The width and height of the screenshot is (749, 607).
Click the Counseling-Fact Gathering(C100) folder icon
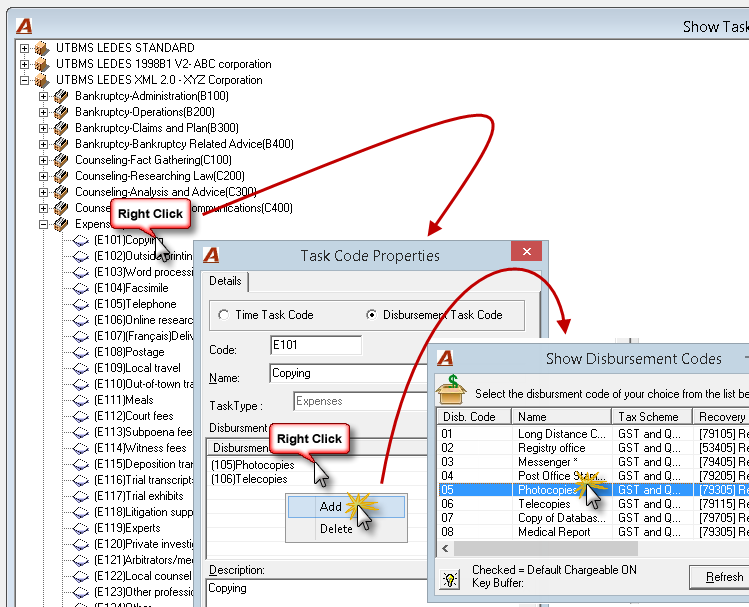coord(61,160)
